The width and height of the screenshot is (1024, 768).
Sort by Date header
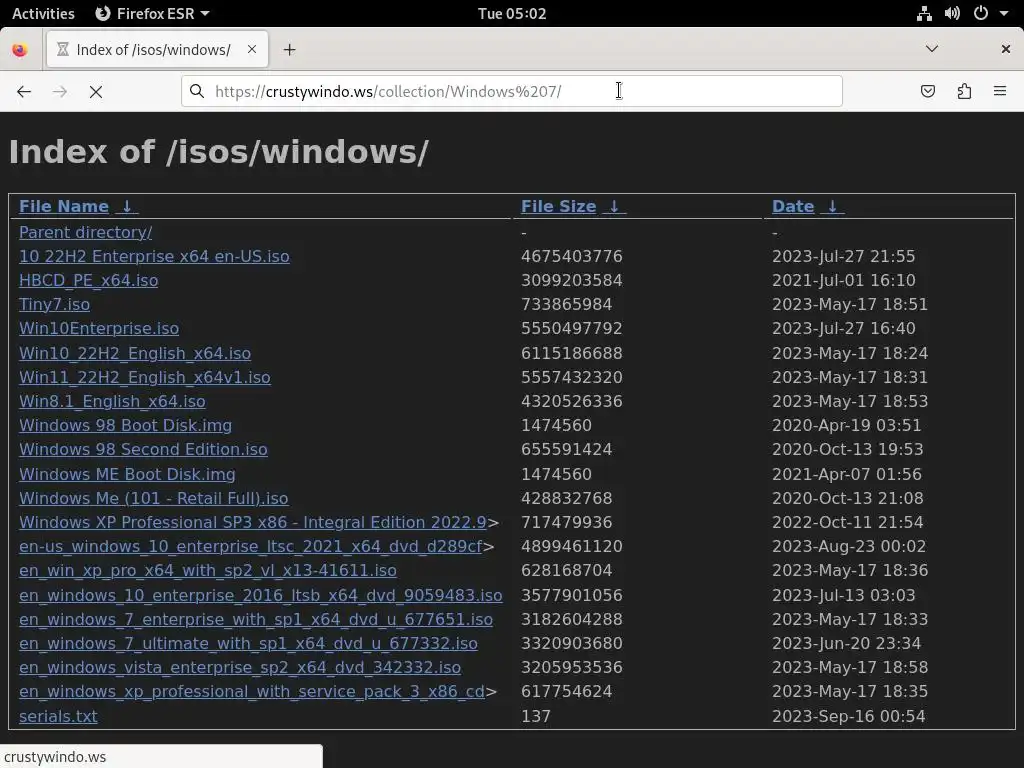[x=793, y=206]
